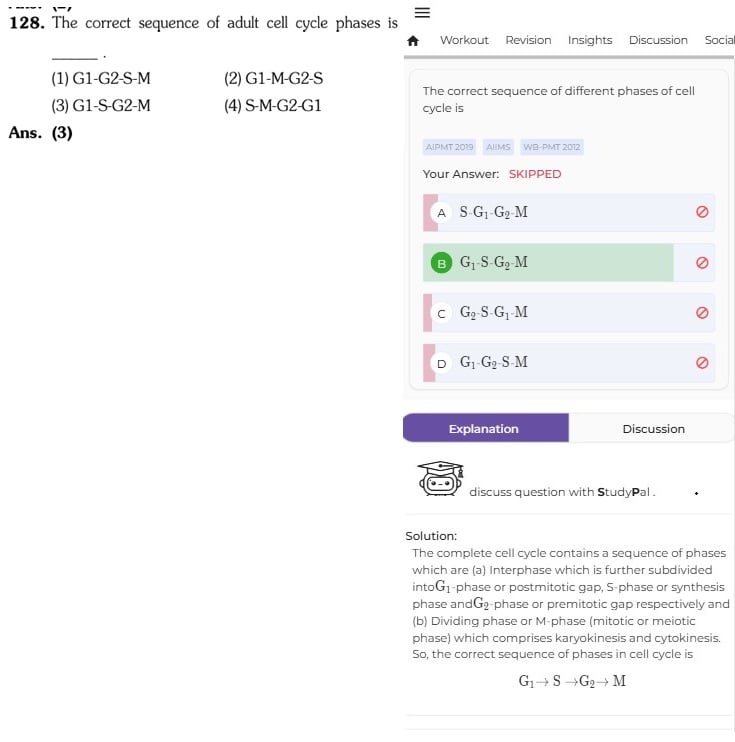Select the green option B circle

pos(441,263)
